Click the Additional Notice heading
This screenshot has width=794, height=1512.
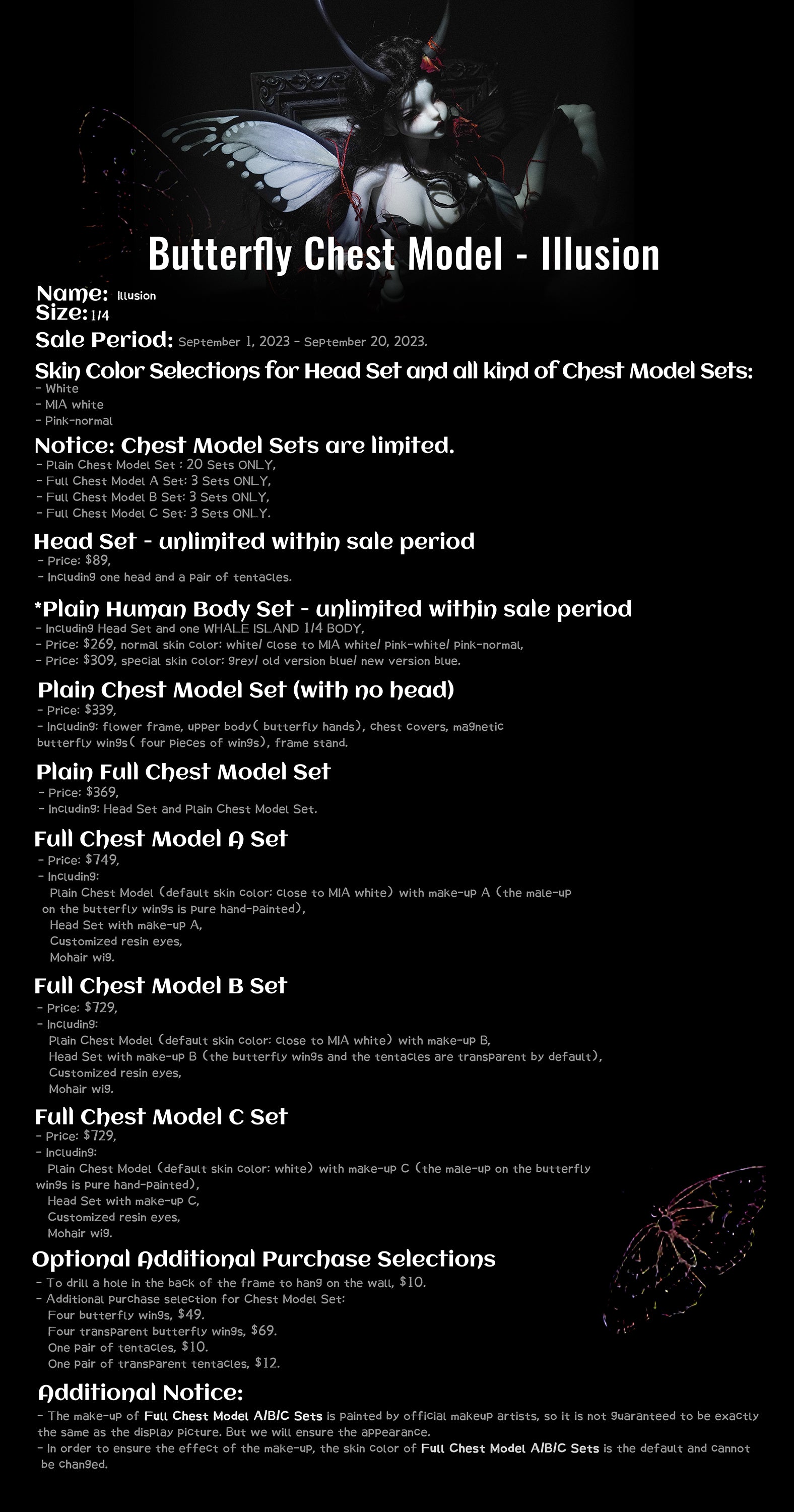click(x=140, y=1392)
